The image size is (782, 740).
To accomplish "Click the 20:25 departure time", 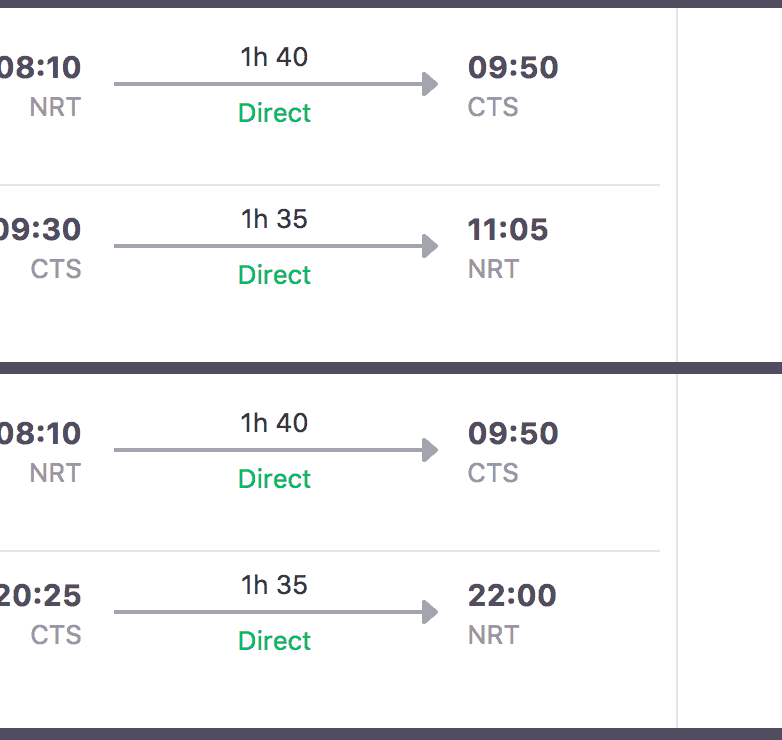I will (x=40, y=596).
